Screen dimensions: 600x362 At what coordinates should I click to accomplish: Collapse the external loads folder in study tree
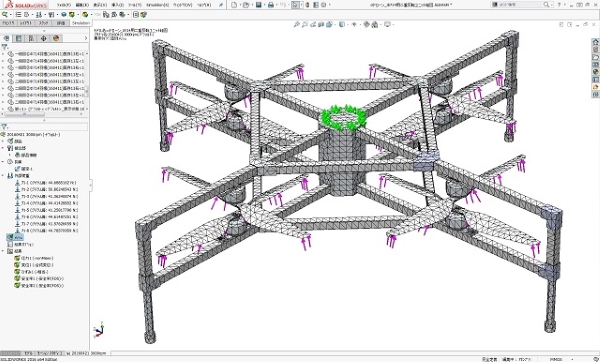3,176
